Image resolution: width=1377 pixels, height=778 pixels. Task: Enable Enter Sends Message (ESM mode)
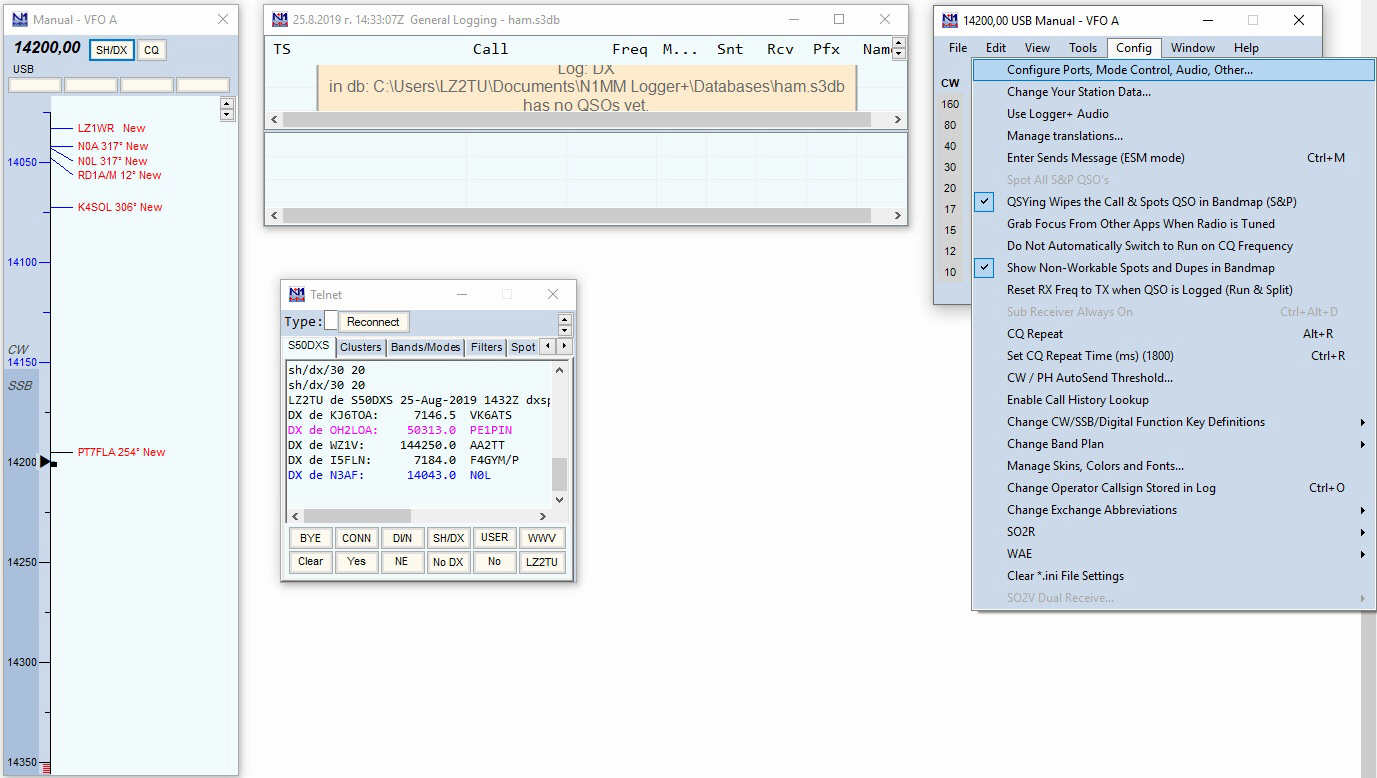pos(1095,158)
